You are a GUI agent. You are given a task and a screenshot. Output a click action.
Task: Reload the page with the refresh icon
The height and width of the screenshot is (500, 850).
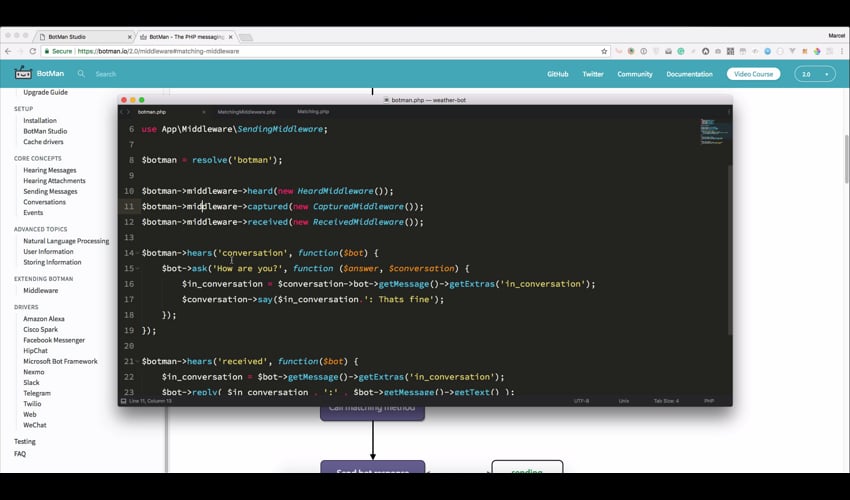coord(33,51)
